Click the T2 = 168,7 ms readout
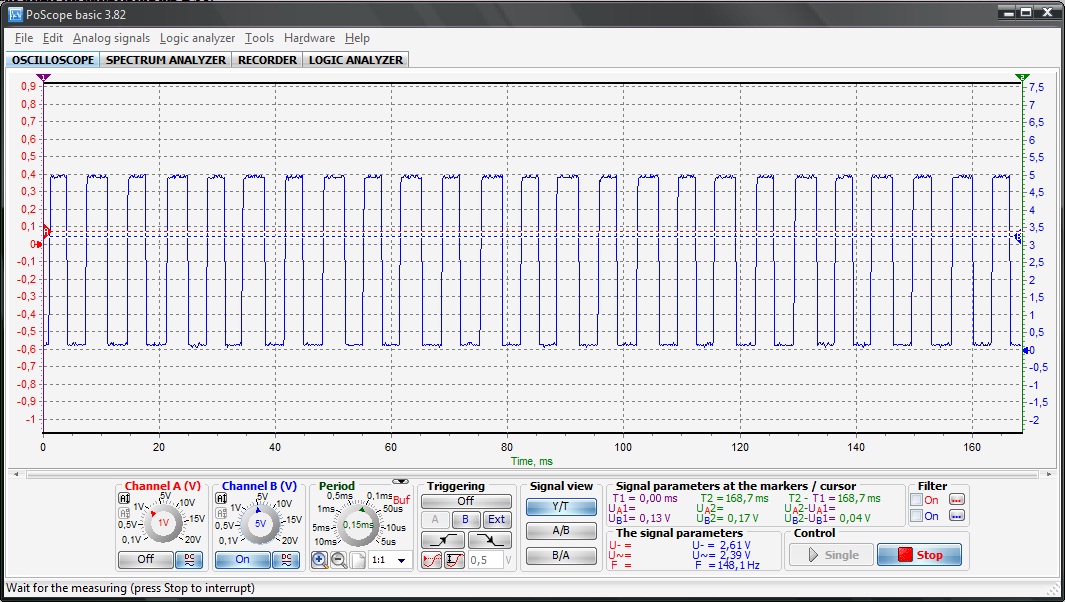The height and width of the screenshot is (602, 1065). click(x=735, y=498)
